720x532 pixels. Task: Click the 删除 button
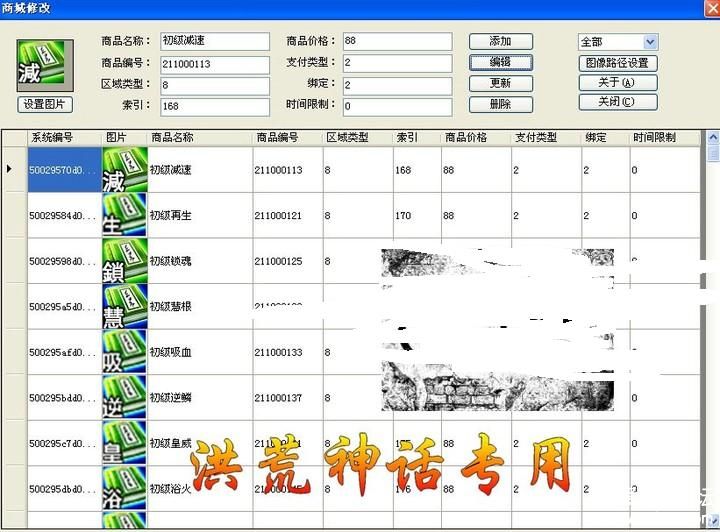point(501,104)
